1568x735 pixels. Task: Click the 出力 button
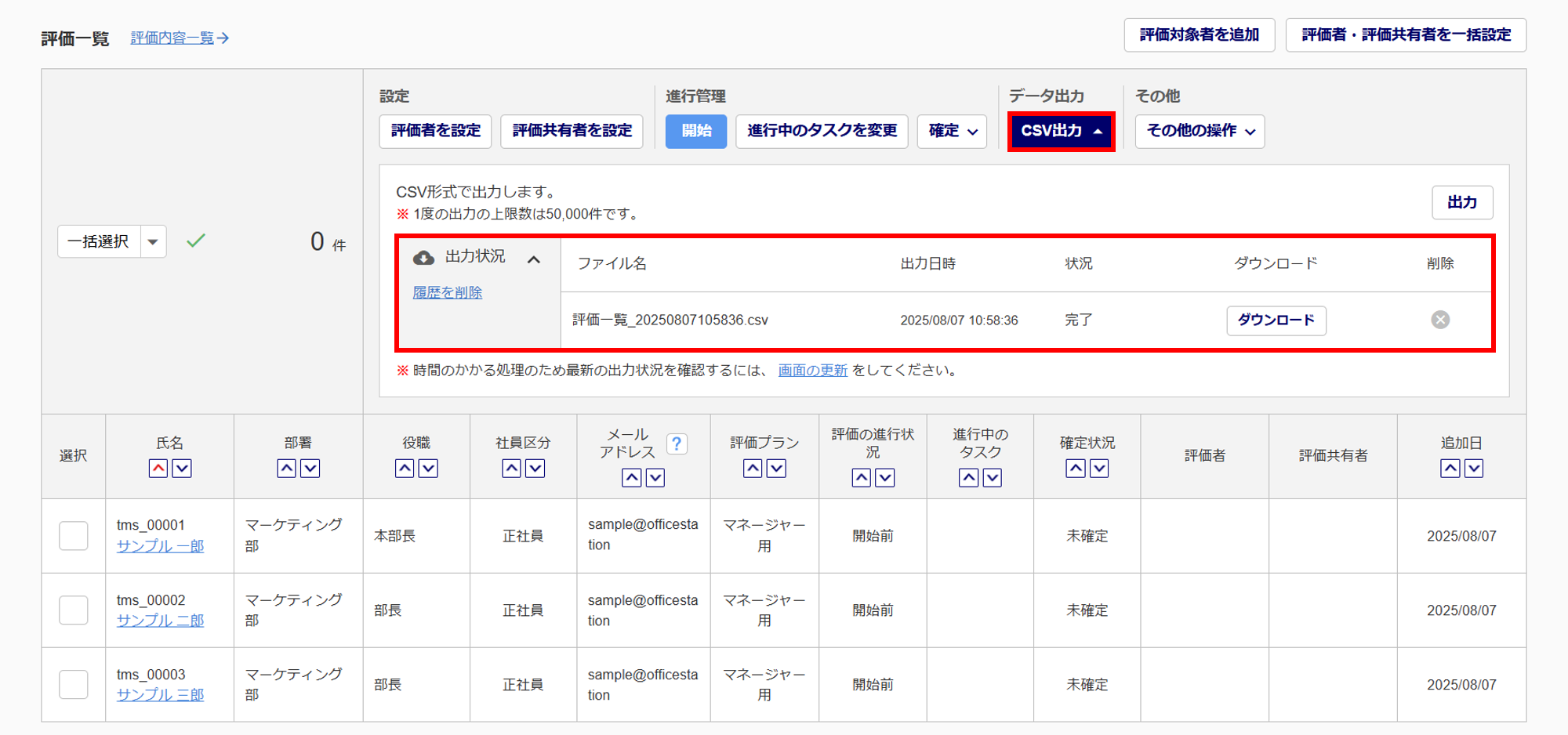click(x=1462, y=203)
